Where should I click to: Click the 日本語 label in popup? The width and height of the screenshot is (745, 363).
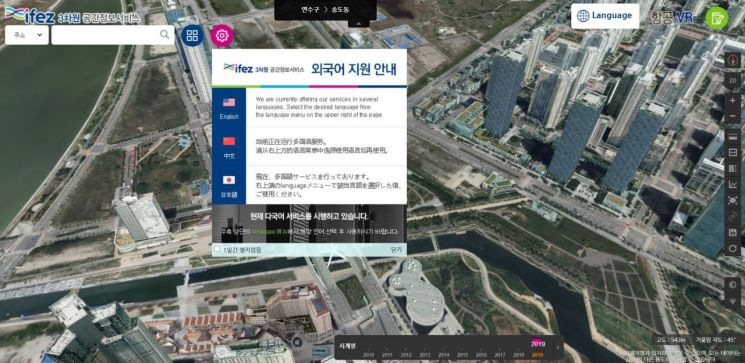tap(229, 195)
